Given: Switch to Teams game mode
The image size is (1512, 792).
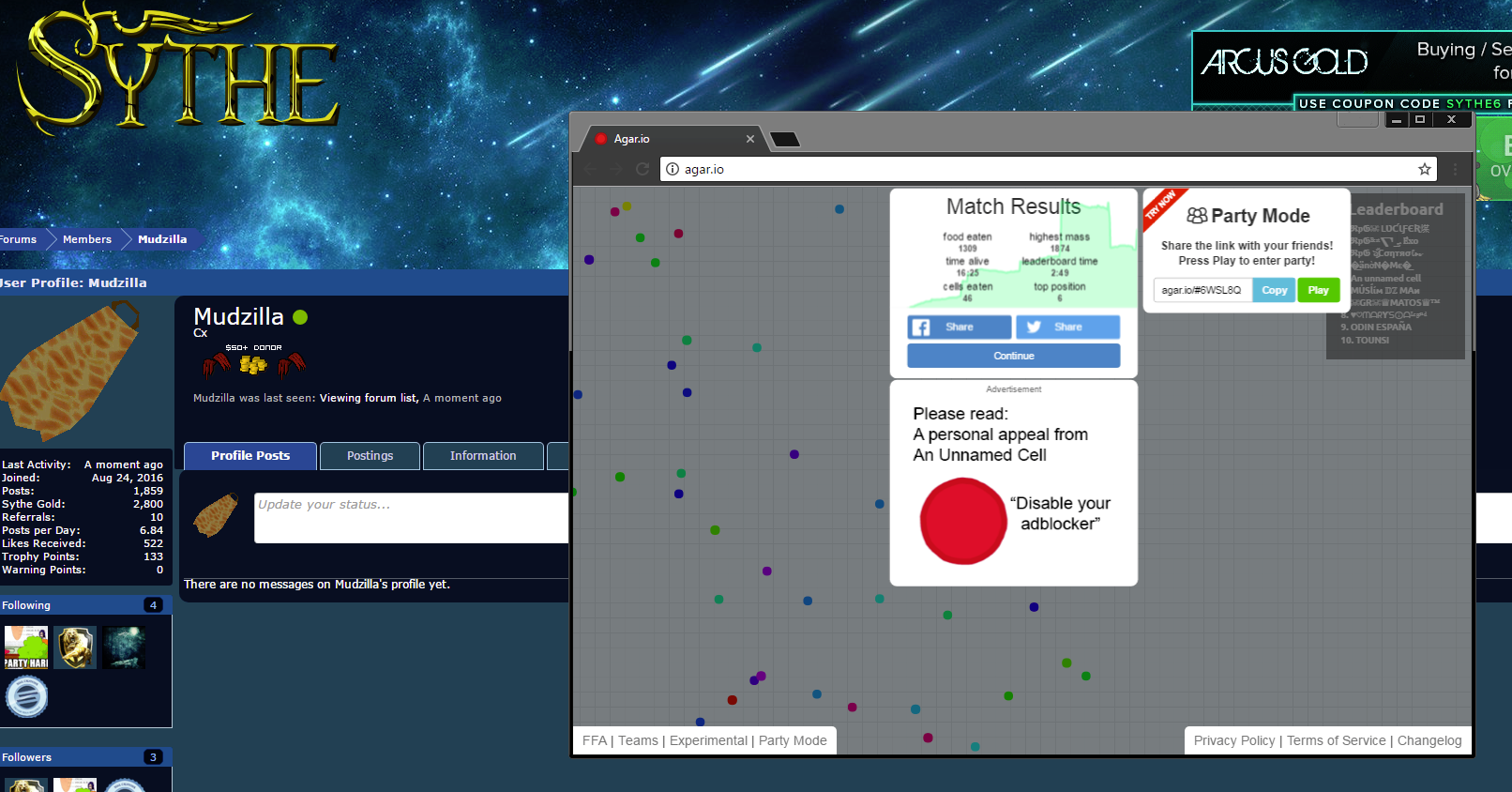Looking at the screenshot, I should 638,740.
